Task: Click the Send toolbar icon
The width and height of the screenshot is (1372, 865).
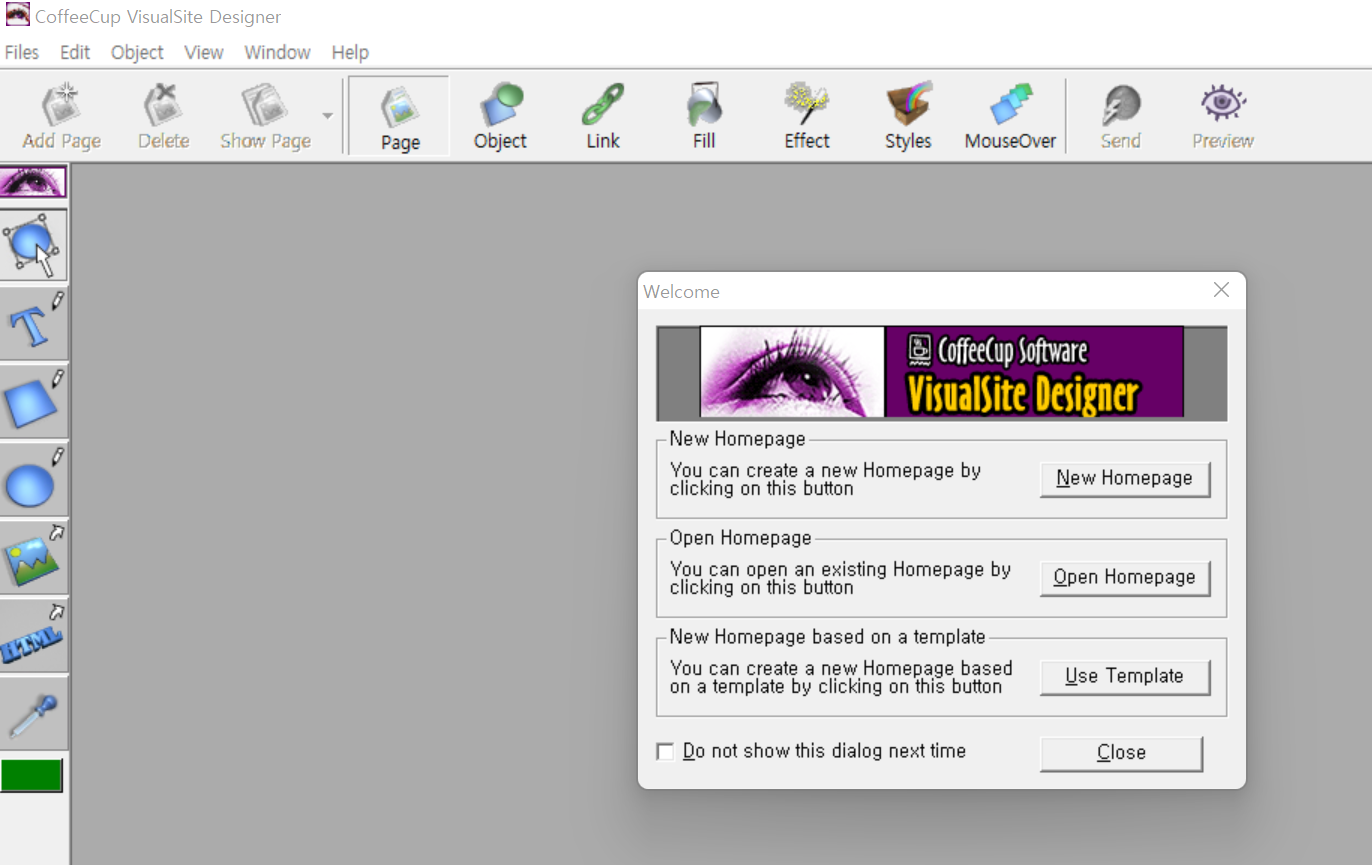Action: 1120,116
